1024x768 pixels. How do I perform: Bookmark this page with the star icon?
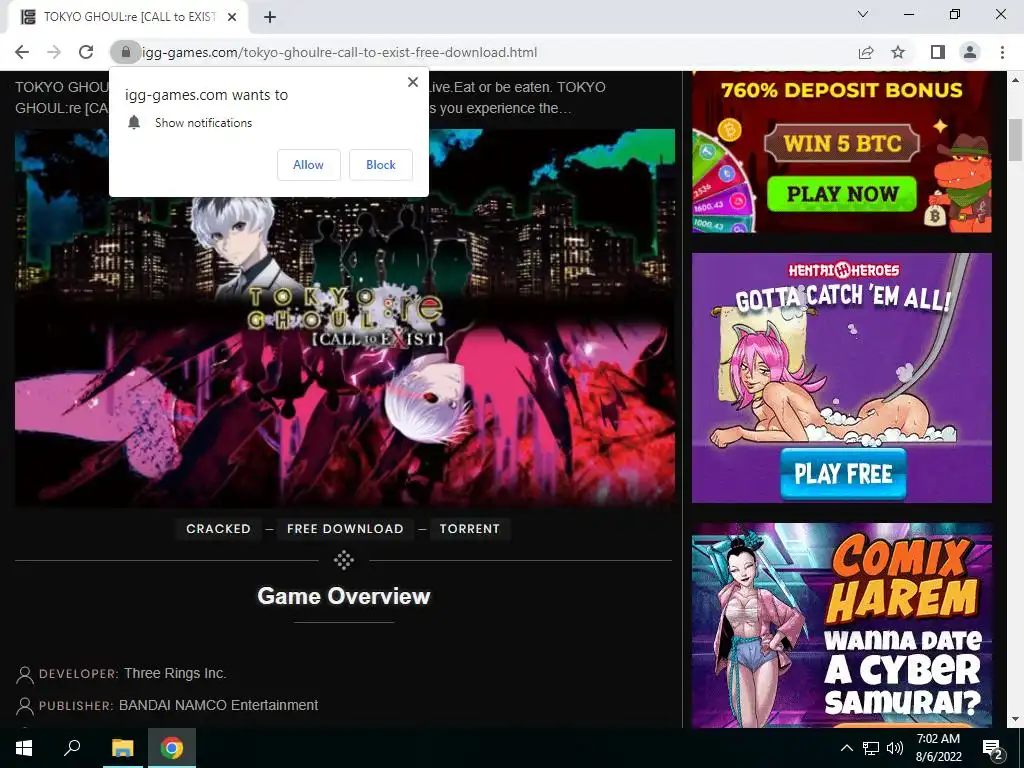click(899, 52)
